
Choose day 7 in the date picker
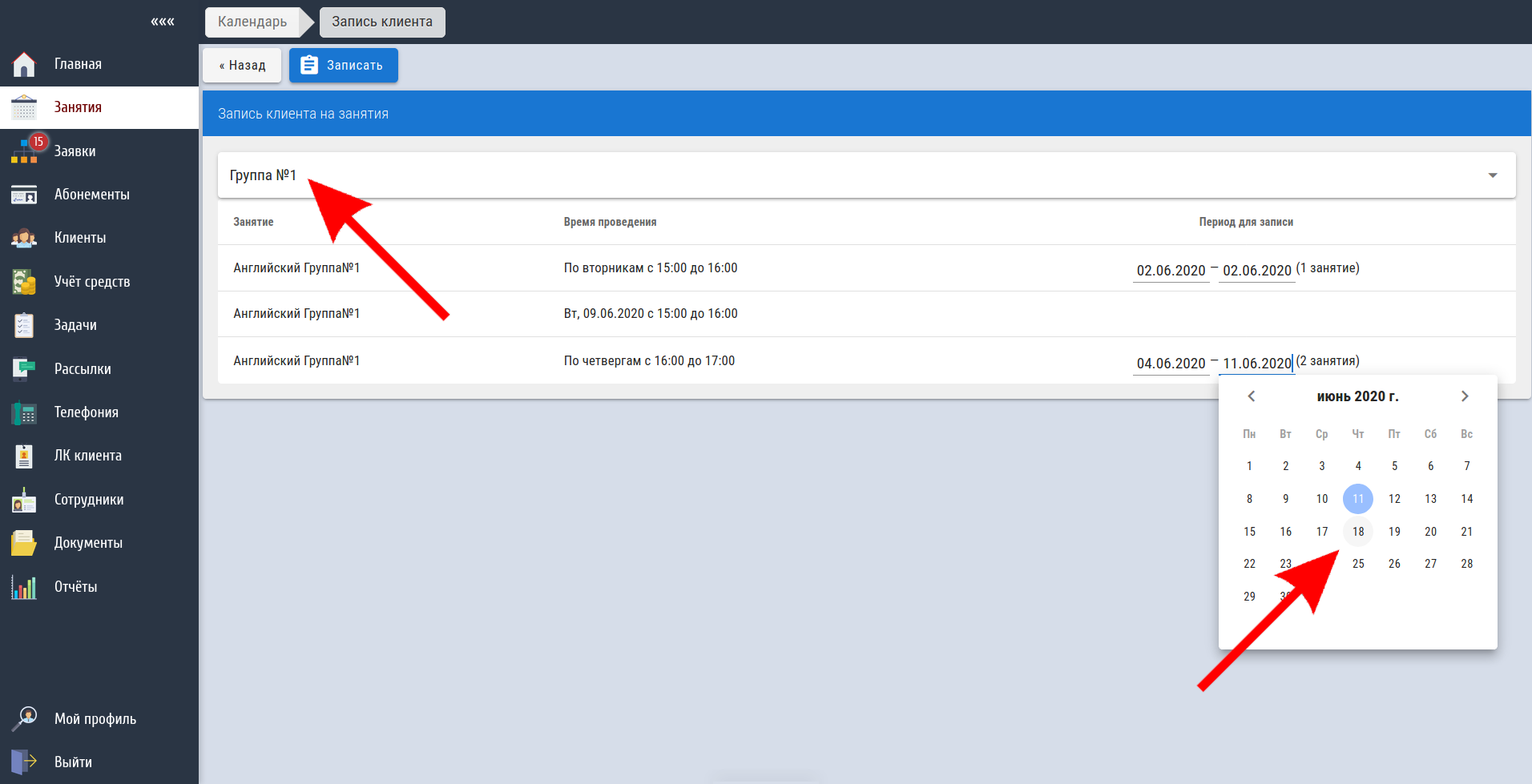1467,466
